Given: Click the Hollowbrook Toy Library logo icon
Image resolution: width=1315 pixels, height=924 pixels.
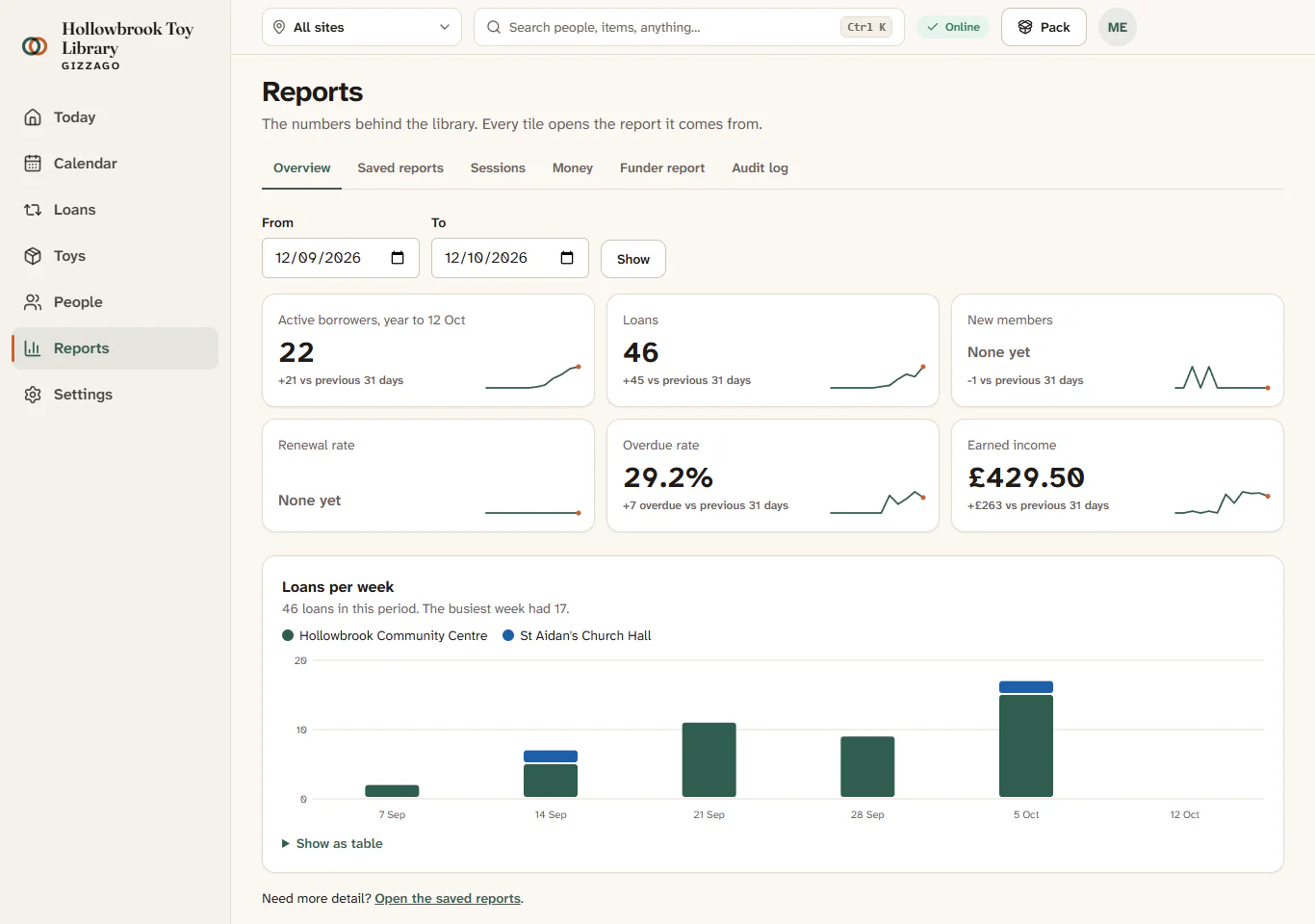Looking at the screenshot, I should click(x=35, y=46).
